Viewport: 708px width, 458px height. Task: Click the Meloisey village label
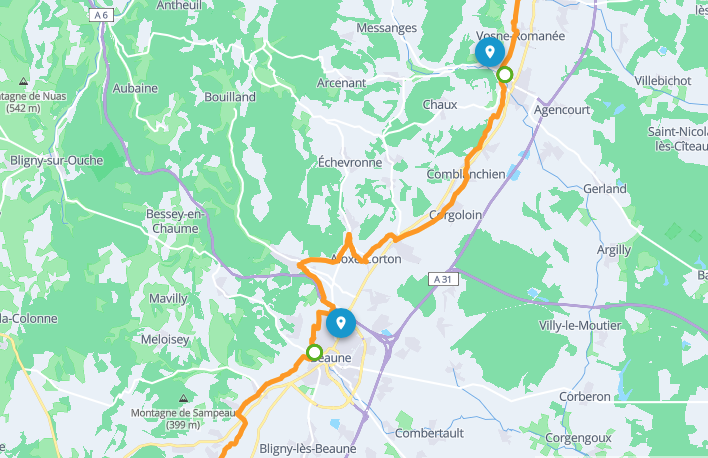click(165, 340)
